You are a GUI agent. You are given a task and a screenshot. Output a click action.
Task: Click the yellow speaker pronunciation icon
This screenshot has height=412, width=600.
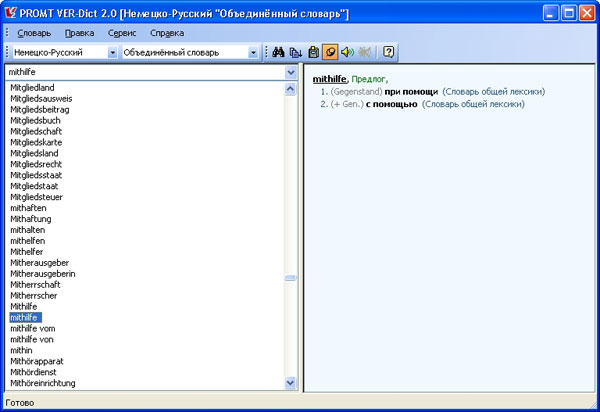(x=347, y=52)
